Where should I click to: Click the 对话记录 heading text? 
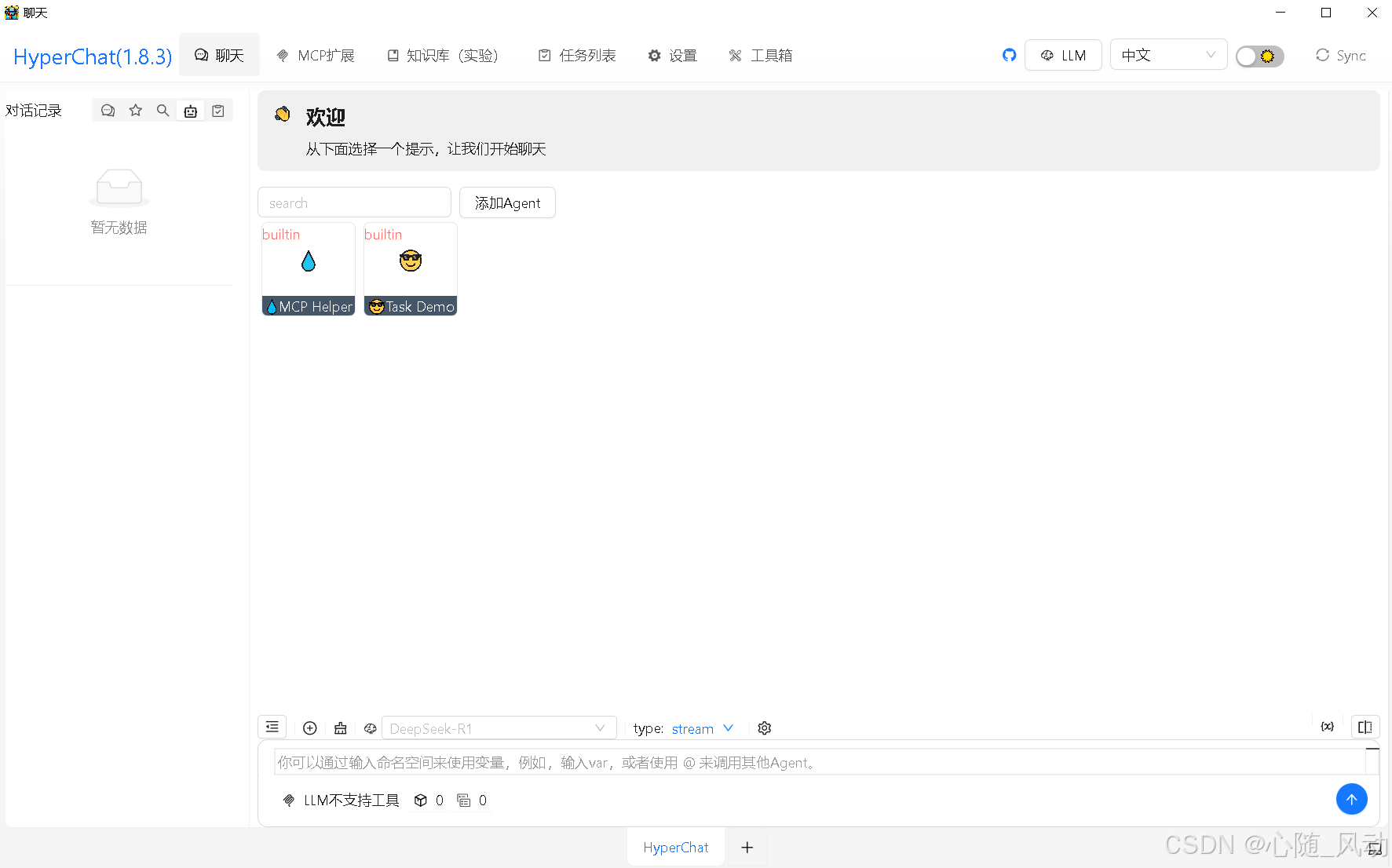34,111
